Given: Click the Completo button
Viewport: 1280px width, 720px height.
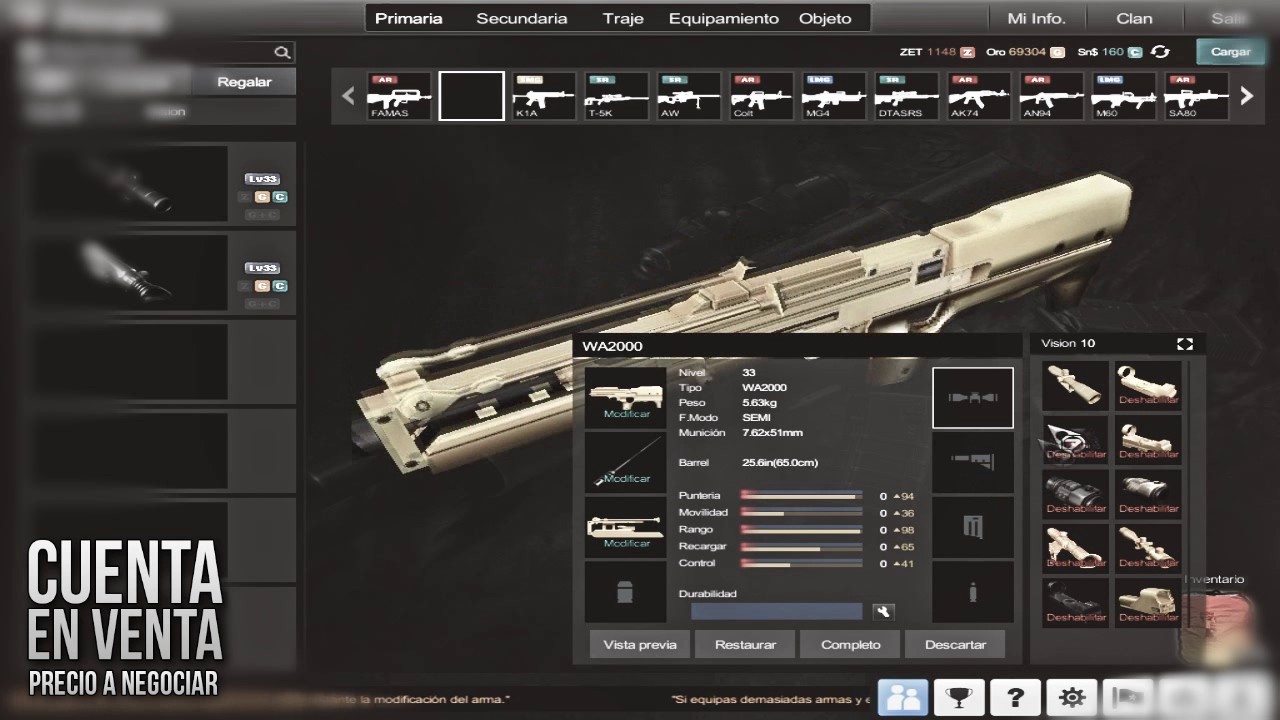Looking at the screenshot, I should [x=850, y=645].
